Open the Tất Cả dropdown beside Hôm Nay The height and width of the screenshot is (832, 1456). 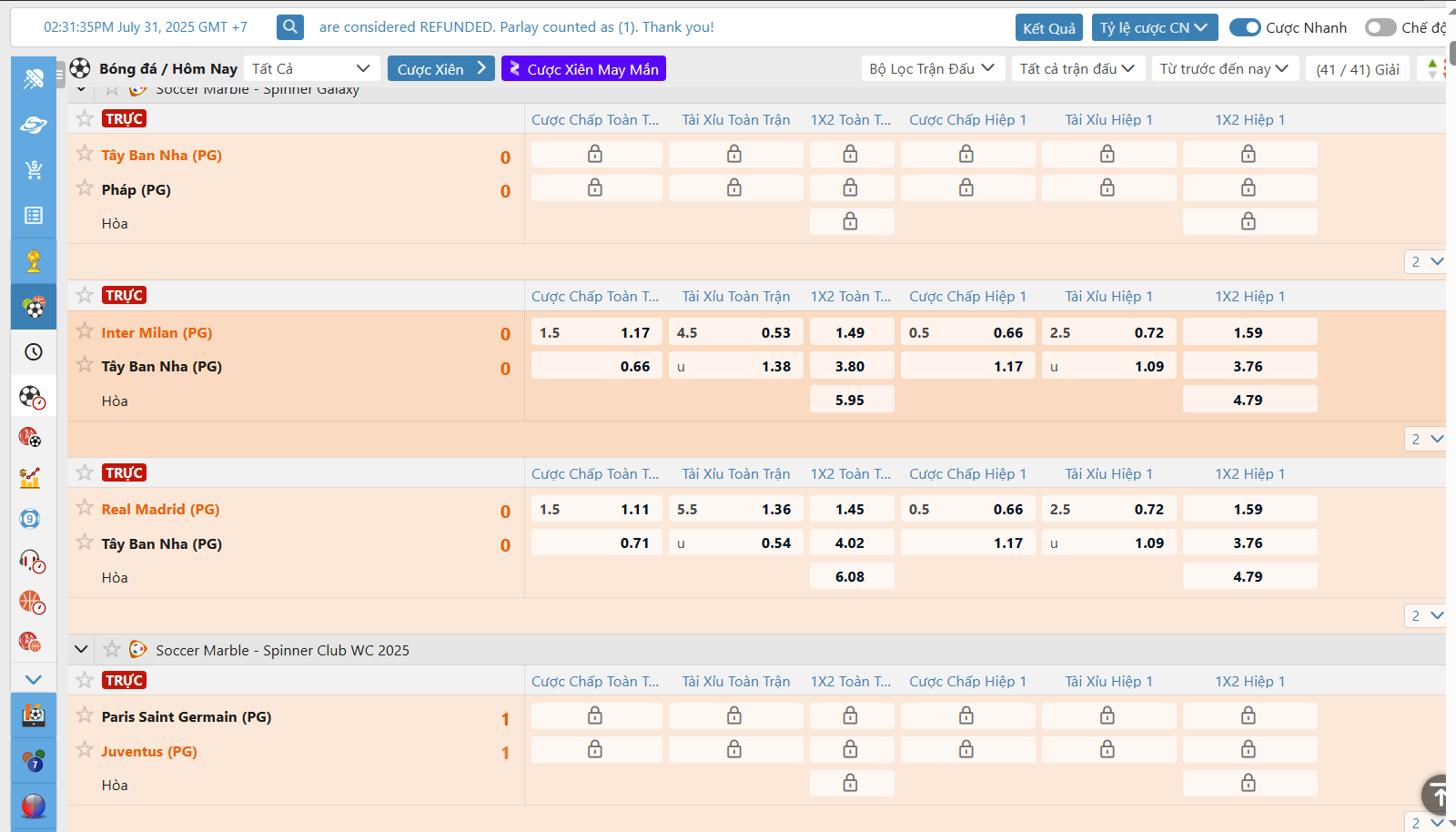click(310, 68)
